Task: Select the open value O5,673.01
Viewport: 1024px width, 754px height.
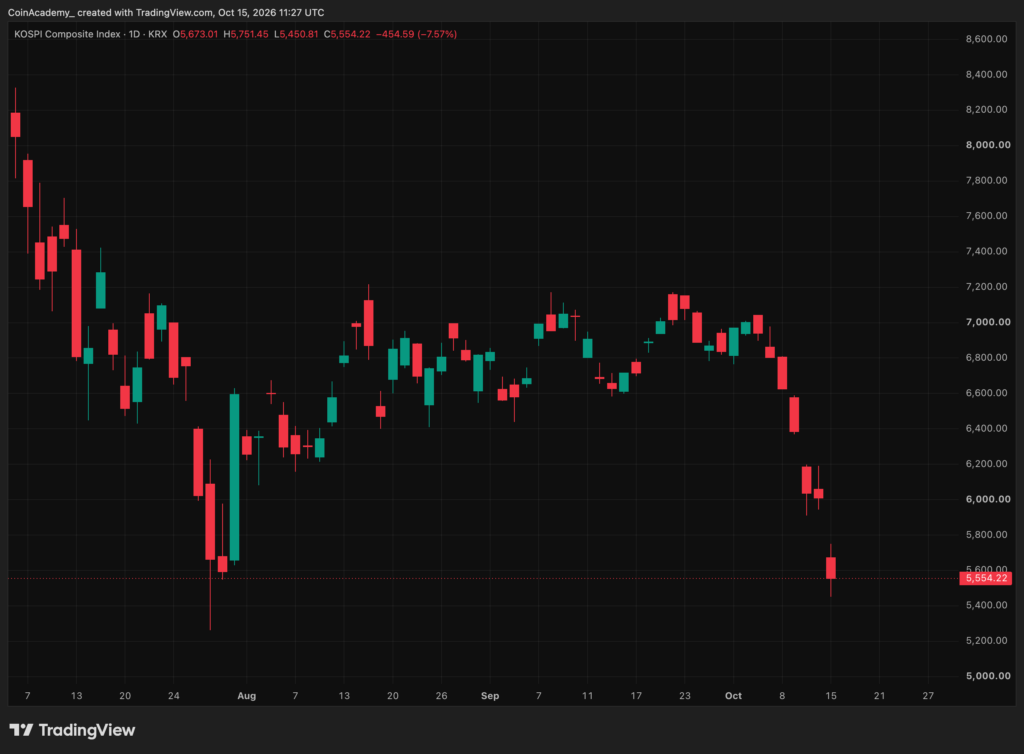Action: point(195,34)
